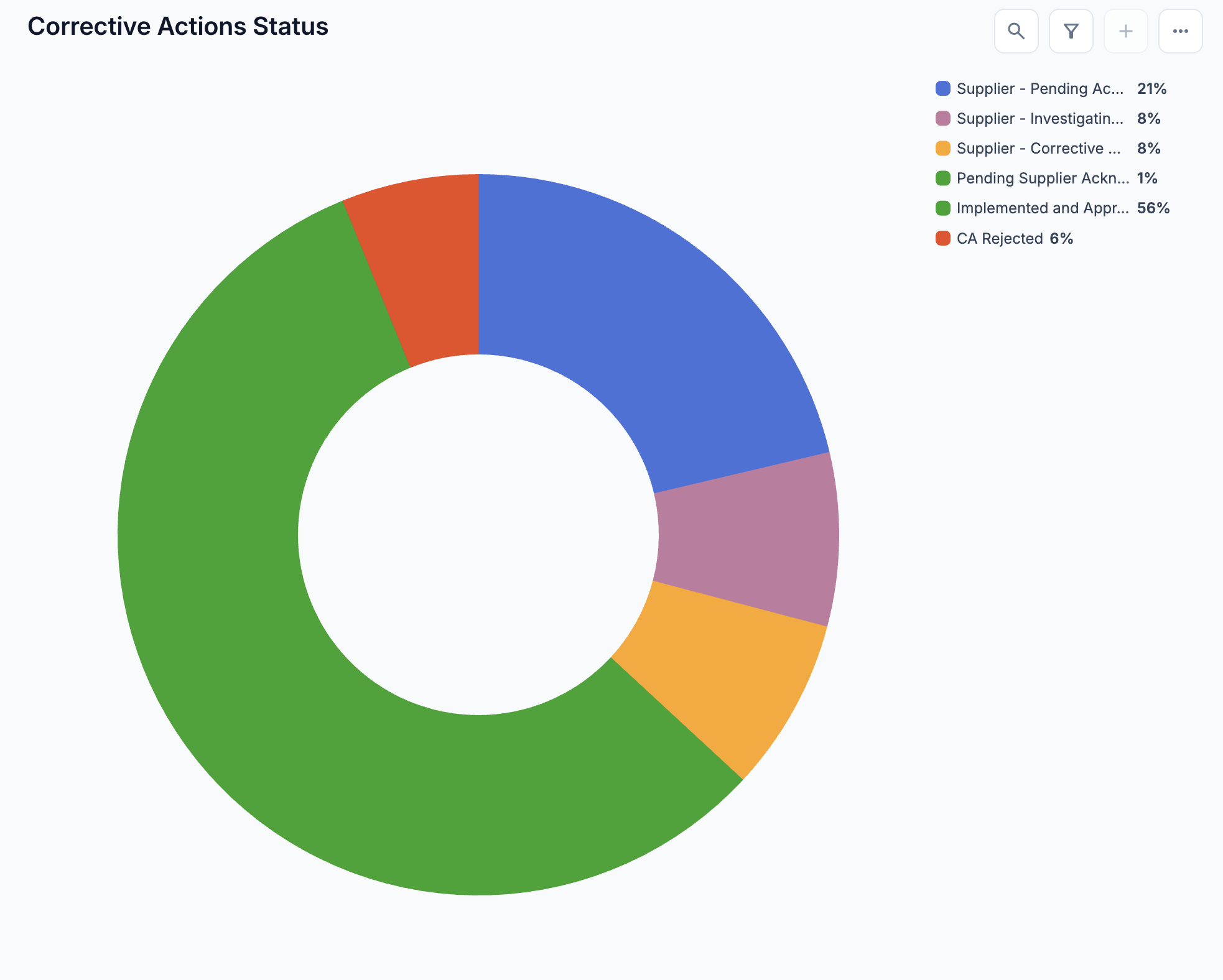
Task: Select 'Implemented and Appr...' legend label
Action: 1043,208
